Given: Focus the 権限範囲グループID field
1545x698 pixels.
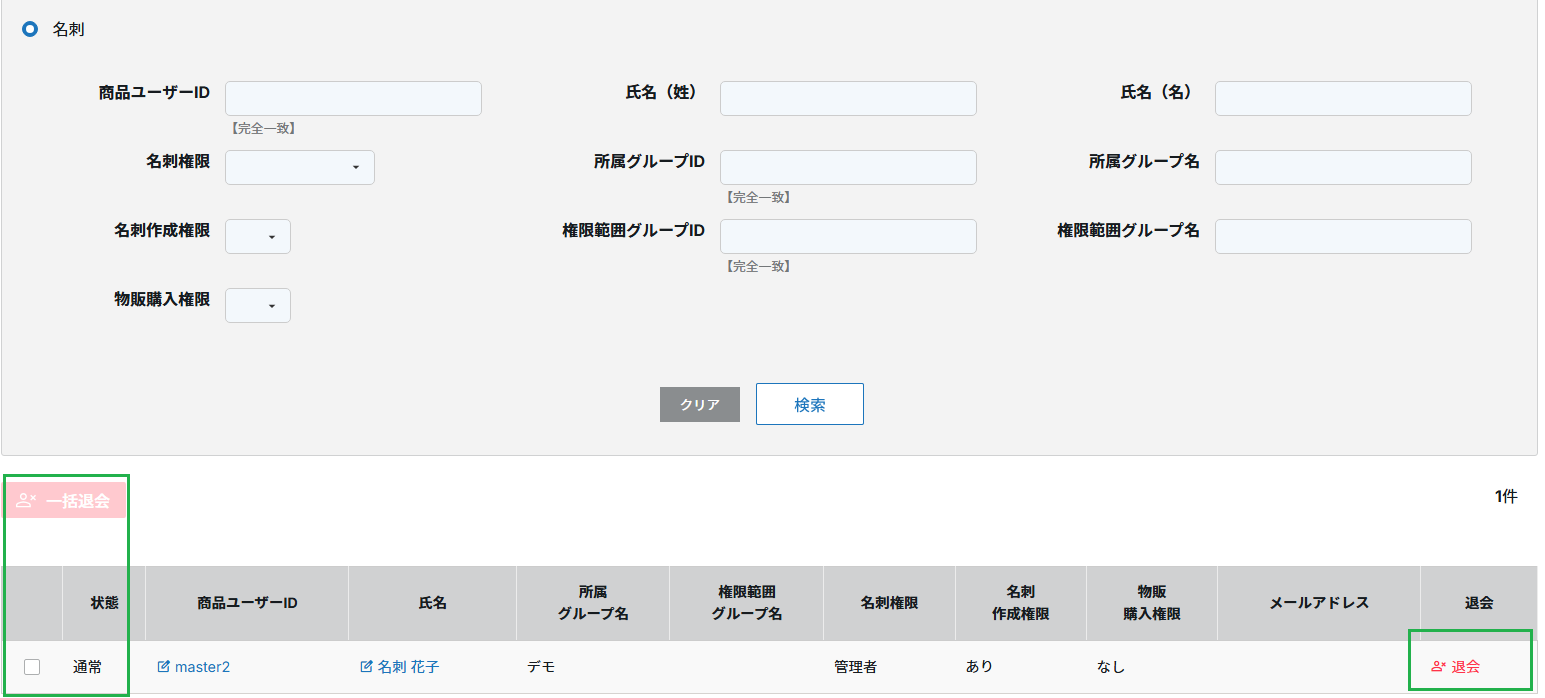Looking at the screenshot, I should 848,237.
